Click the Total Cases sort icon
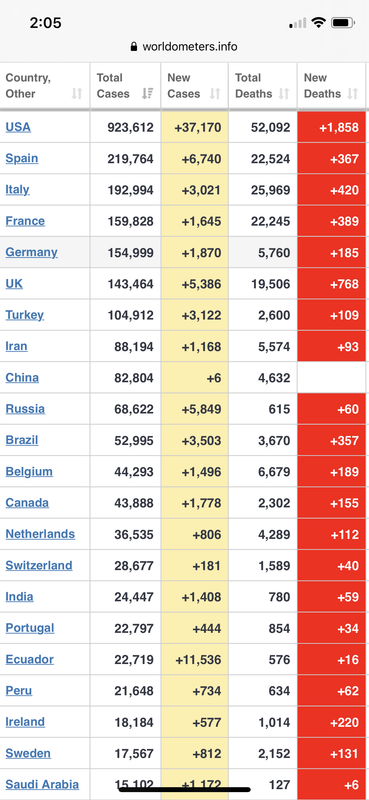This screenshot has width=369, height=800. (147, 94)
